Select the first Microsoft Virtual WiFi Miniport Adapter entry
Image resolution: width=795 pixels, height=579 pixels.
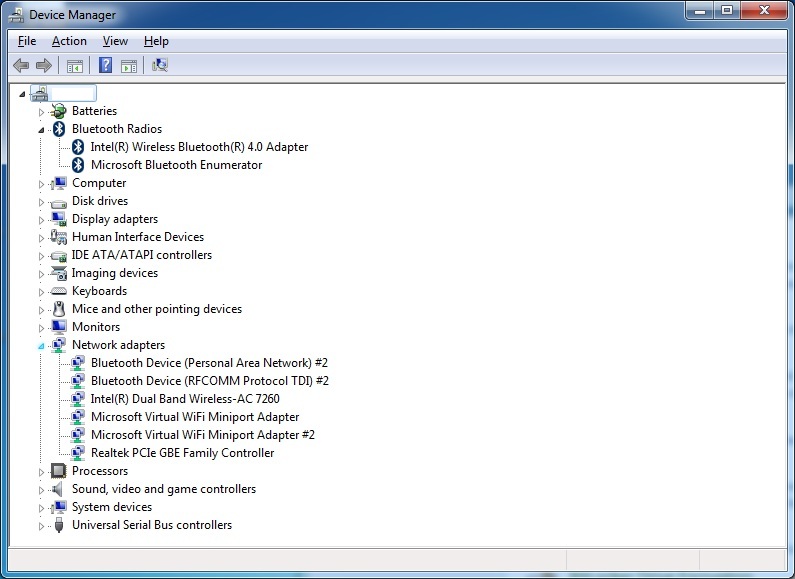(x=195, y=417)
